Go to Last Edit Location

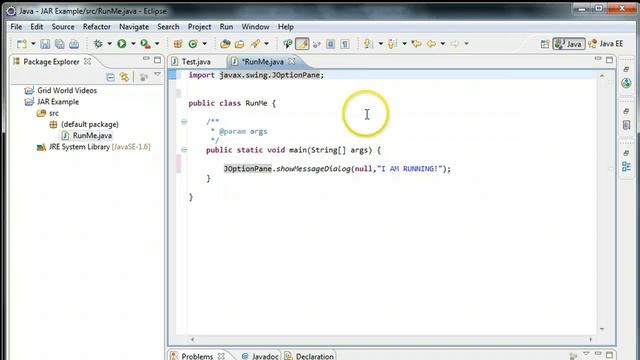pos(416,44)
